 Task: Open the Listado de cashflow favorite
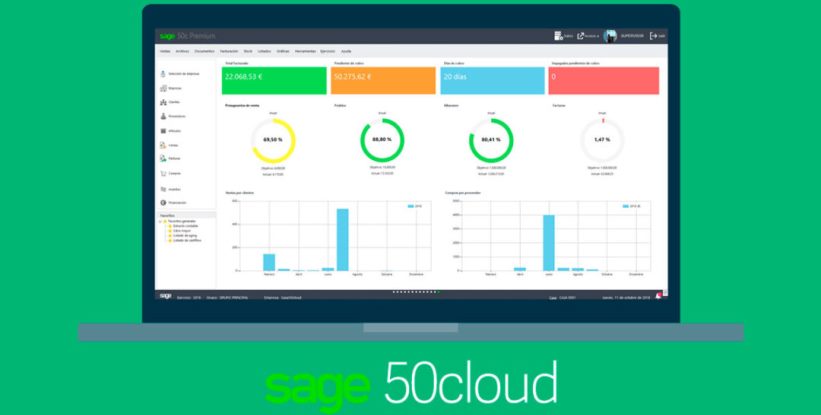184,240
